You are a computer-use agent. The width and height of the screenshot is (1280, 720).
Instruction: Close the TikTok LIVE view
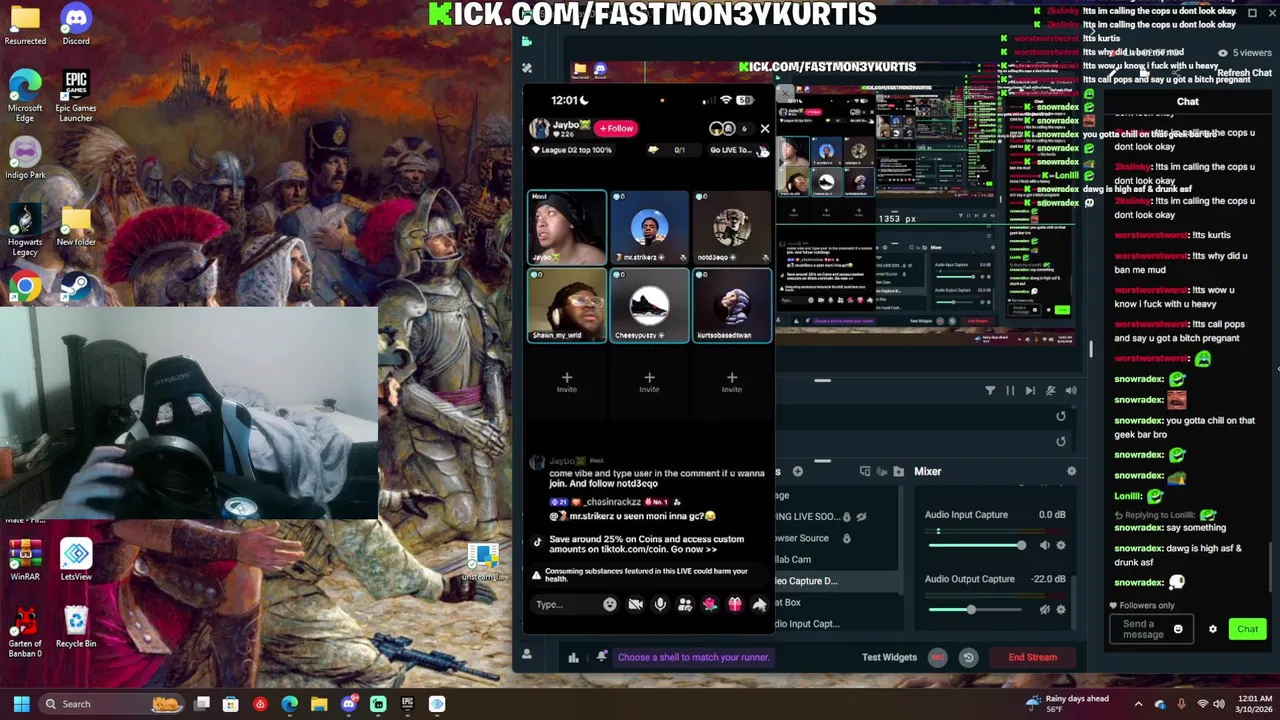[x=765, y=128]
